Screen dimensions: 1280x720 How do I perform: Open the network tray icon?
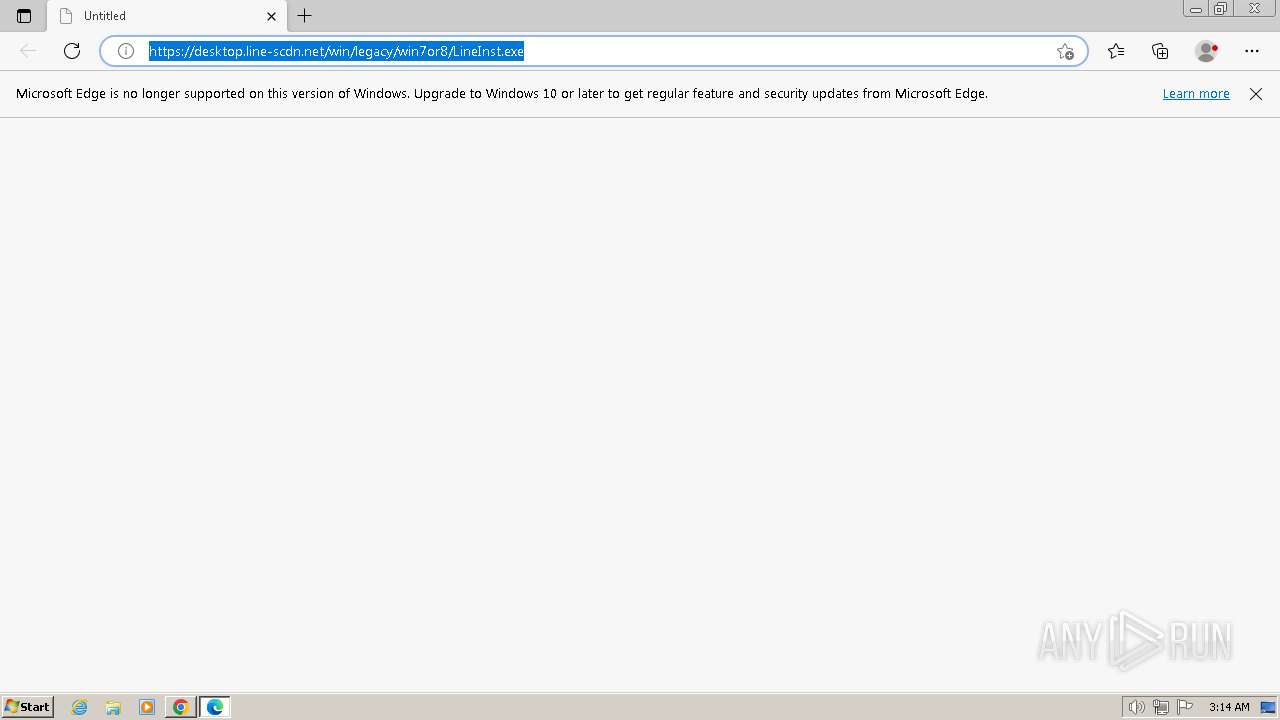pyautogui.click(x=1161, y=707)
